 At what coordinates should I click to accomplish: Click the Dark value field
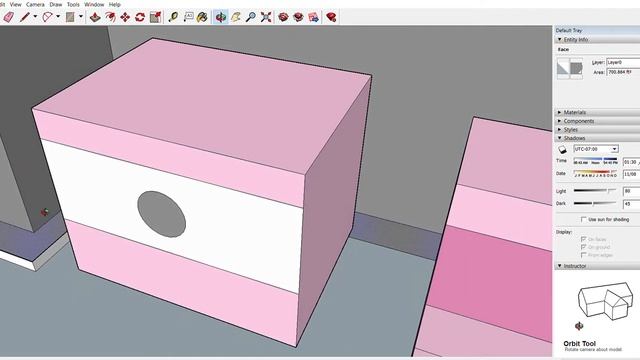click(x=631, y=204)
